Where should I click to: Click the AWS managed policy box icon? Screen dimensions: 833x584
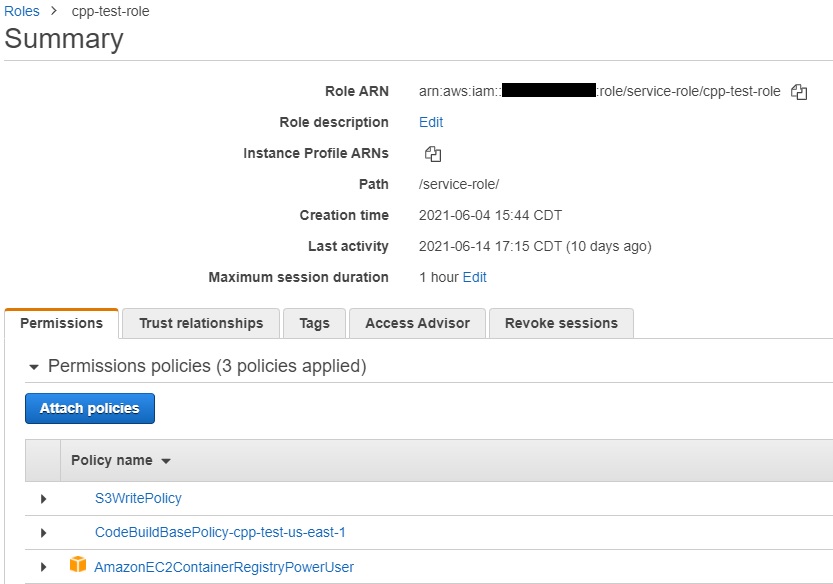(x=78, y=564)
